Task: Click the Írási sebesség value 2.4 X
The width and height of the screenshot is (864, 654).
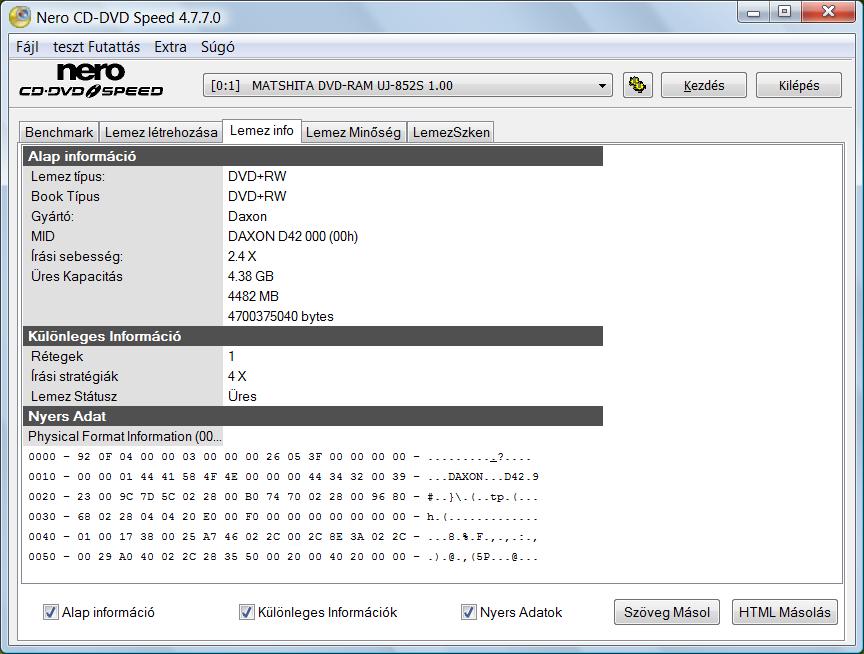Action: [242, 256]
